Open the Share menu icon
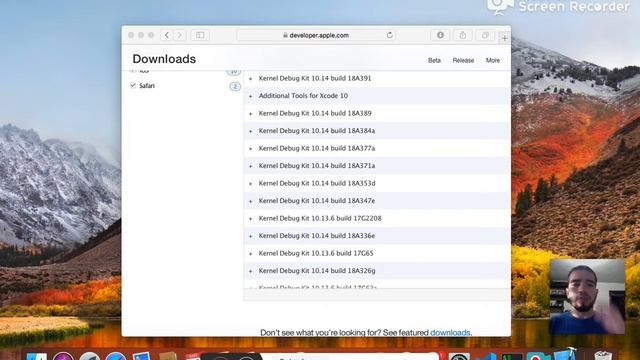The height and width of the screenshot is (360, 640). pos(462,35)
